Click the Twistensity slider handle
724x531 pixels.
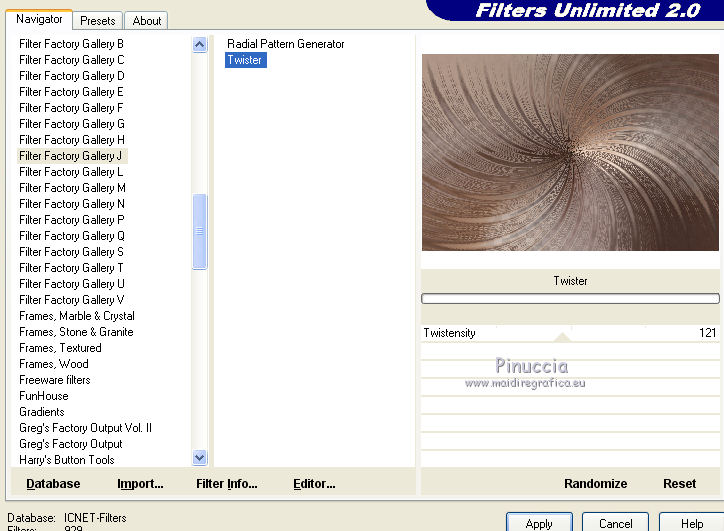pyautogui.click(x=562, y=337)
